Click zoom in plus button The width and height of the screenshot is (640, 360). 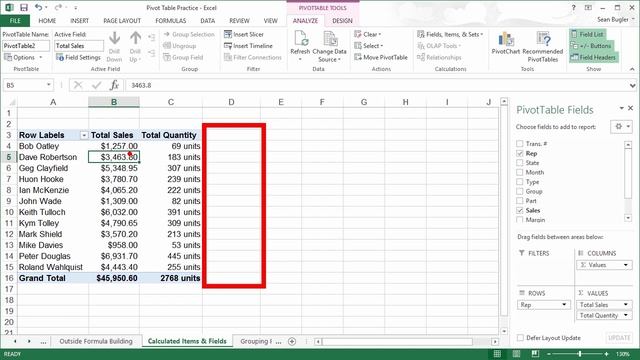point(607,354)
